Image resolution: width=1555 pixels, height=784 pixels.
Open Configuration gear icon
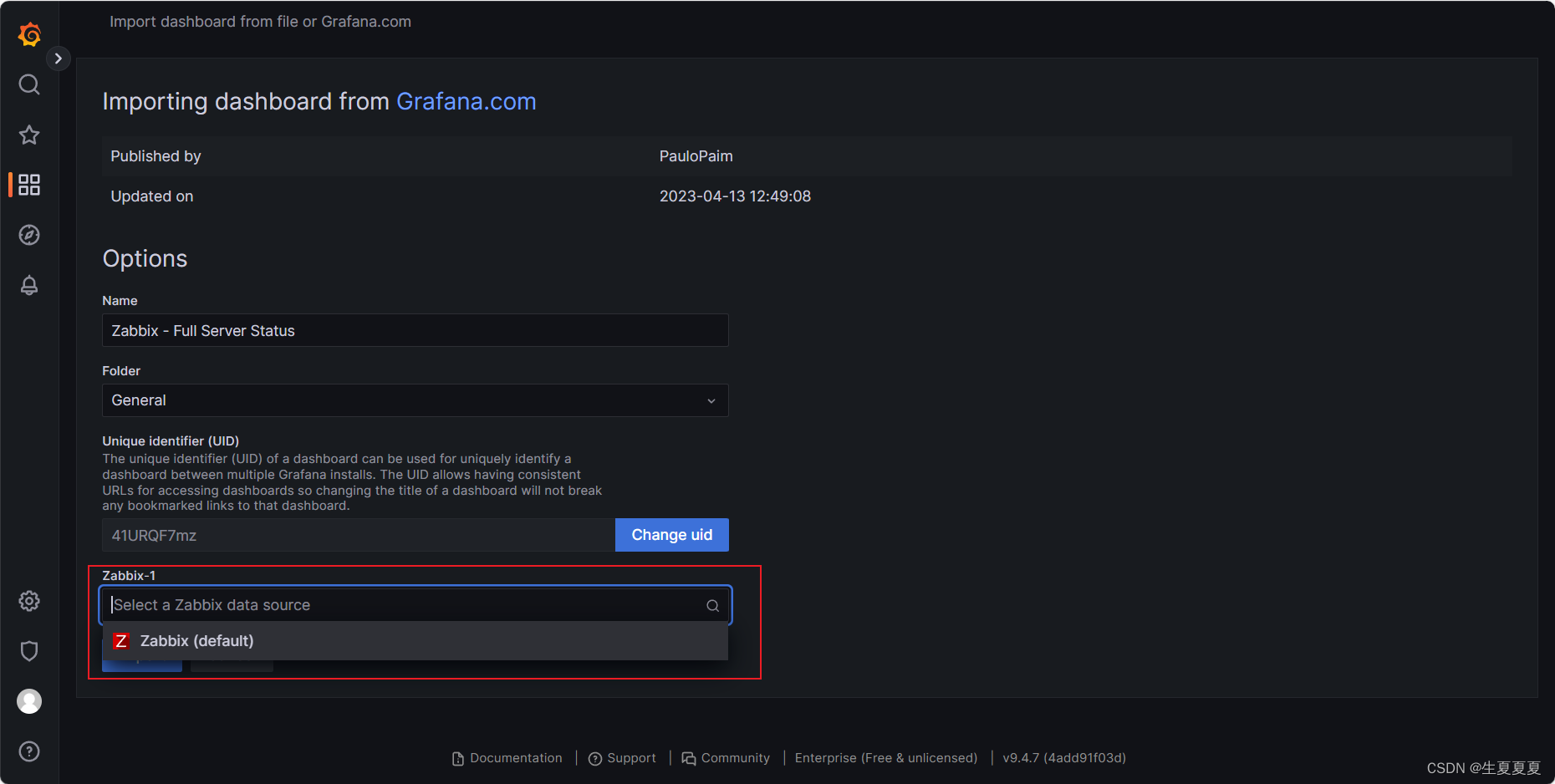pyautogui.click(x=29, y=601)
